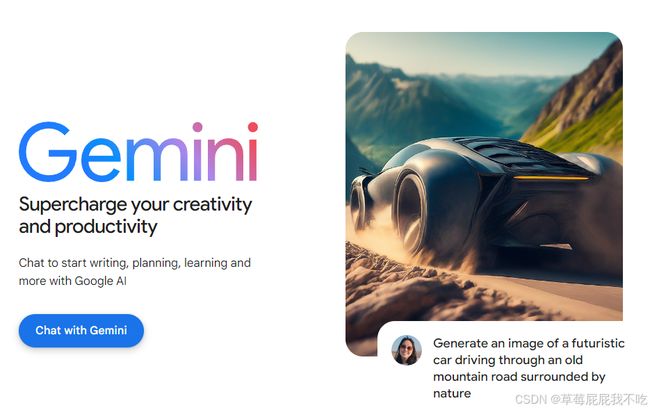
Task: Click the car's large rear wheel
Action: pyautogui.click(x=412, y=211)
